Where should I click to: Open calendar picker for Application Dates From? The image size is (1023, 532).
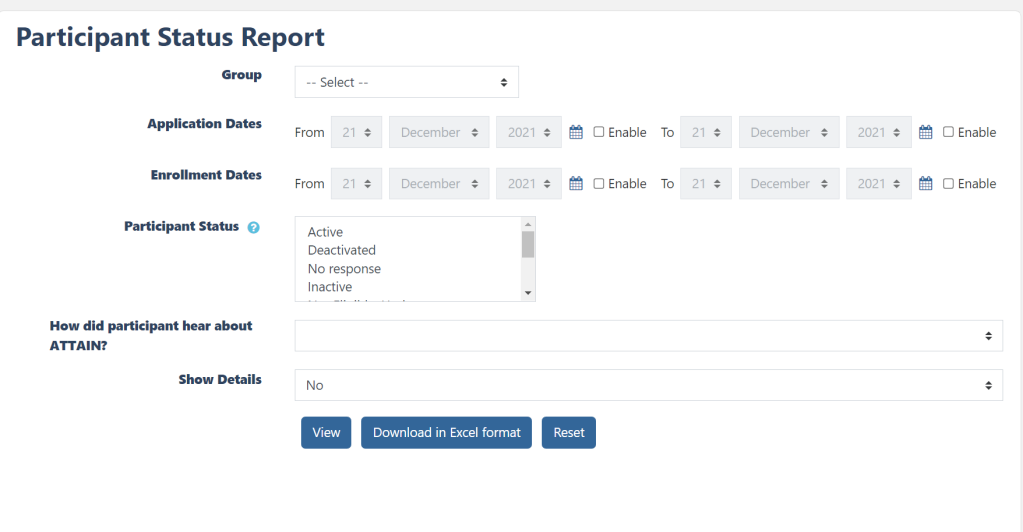576,132
